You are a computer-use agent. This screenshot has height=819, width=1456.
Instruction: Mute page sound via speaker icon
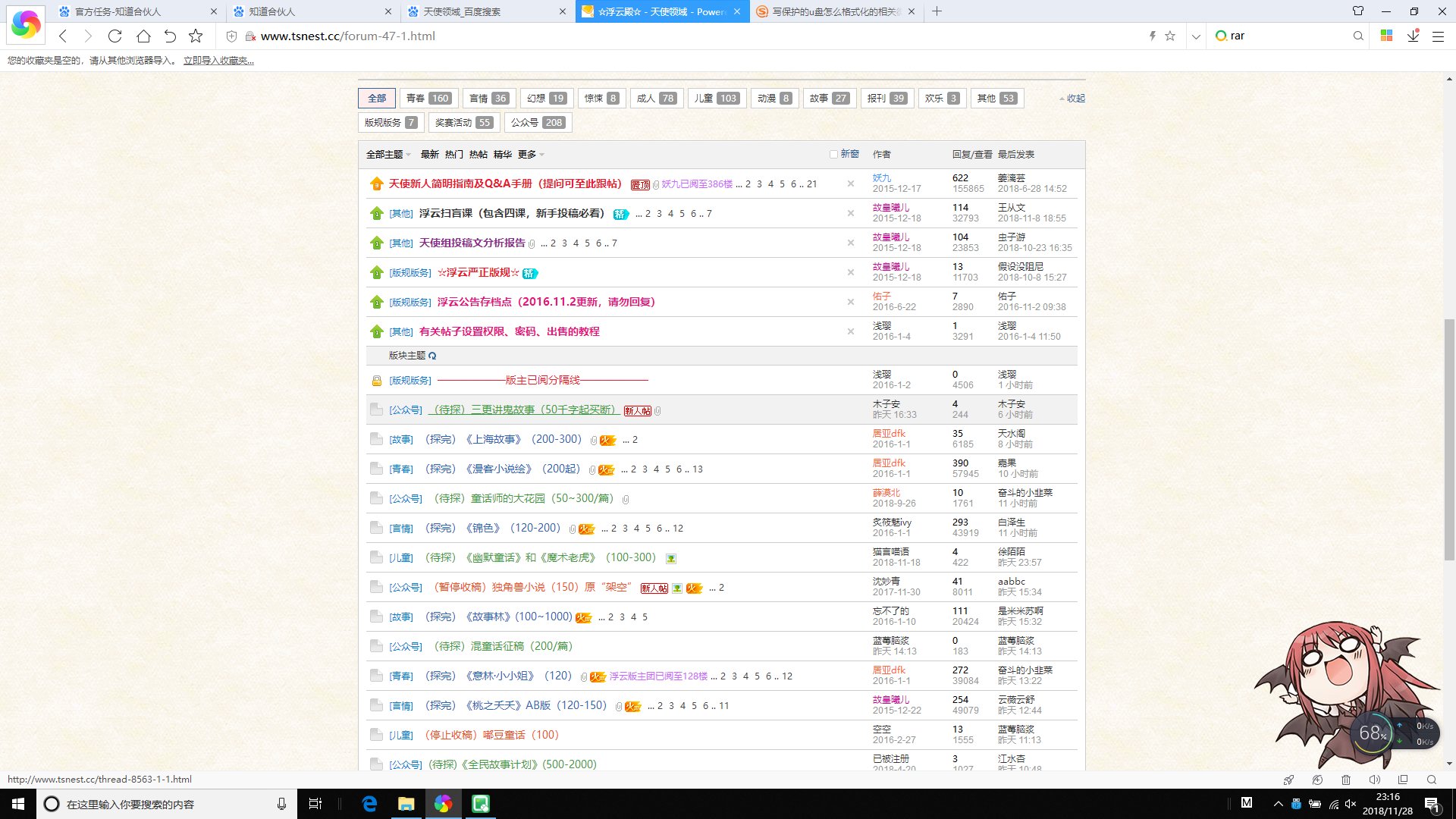[1374, 780]
